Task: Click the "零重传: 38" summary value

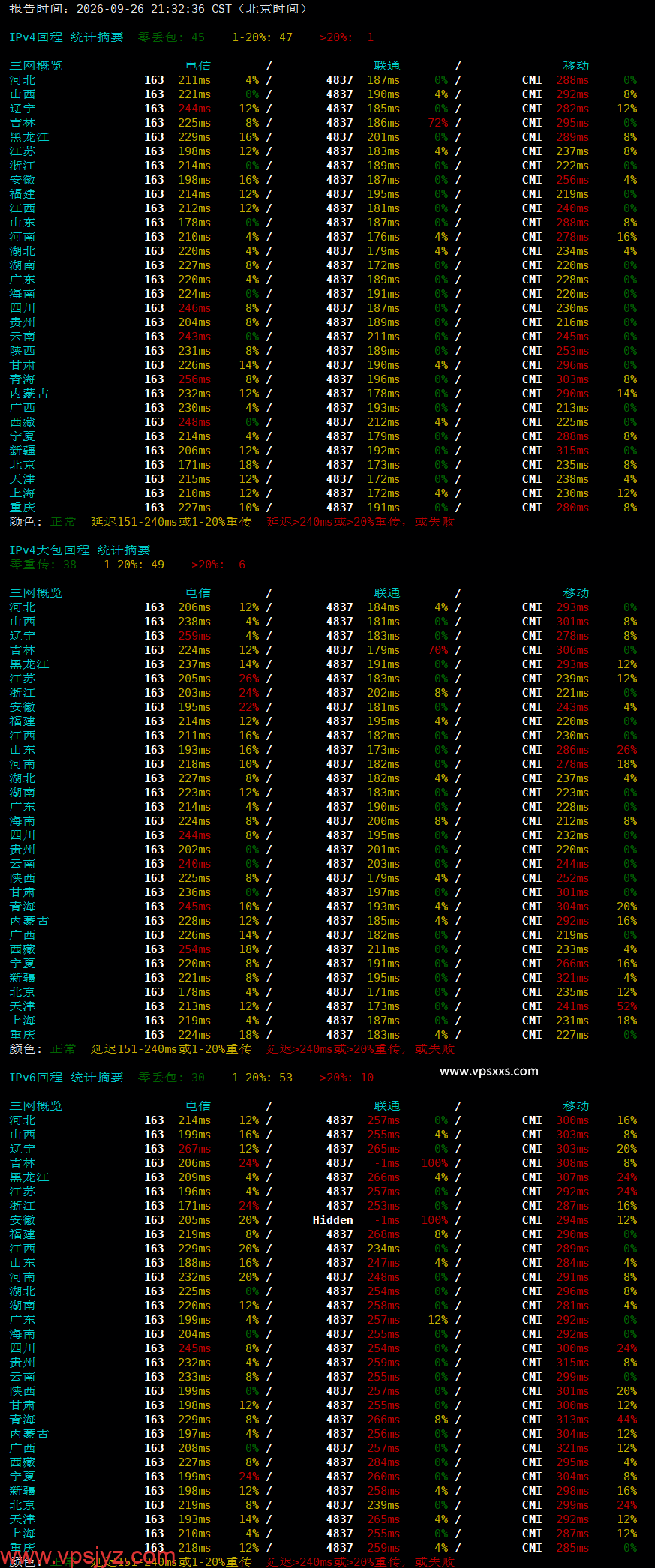Action: click(43, 565)
